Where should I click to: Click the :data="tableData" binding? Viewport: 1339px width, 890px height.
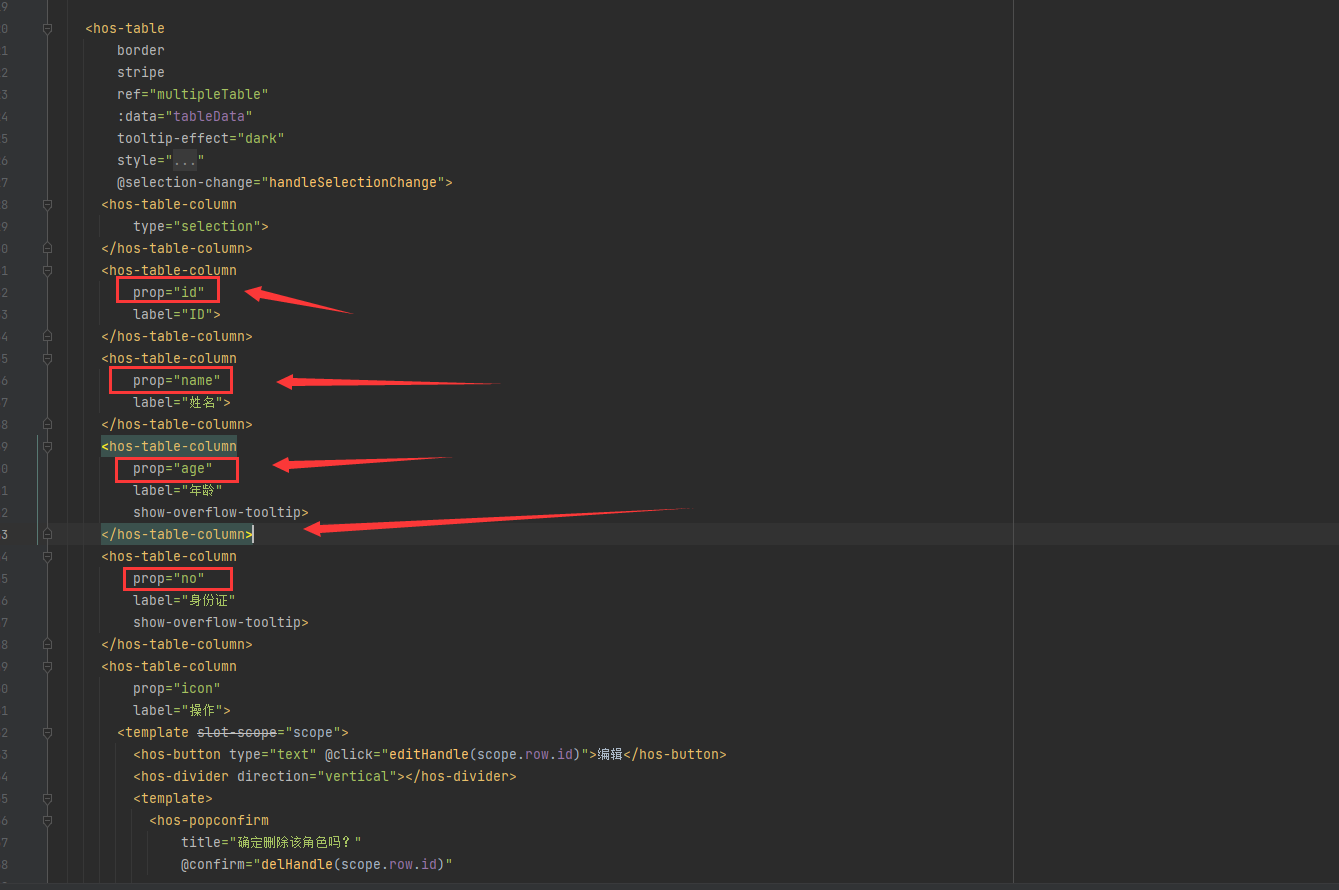pos(185,116)
